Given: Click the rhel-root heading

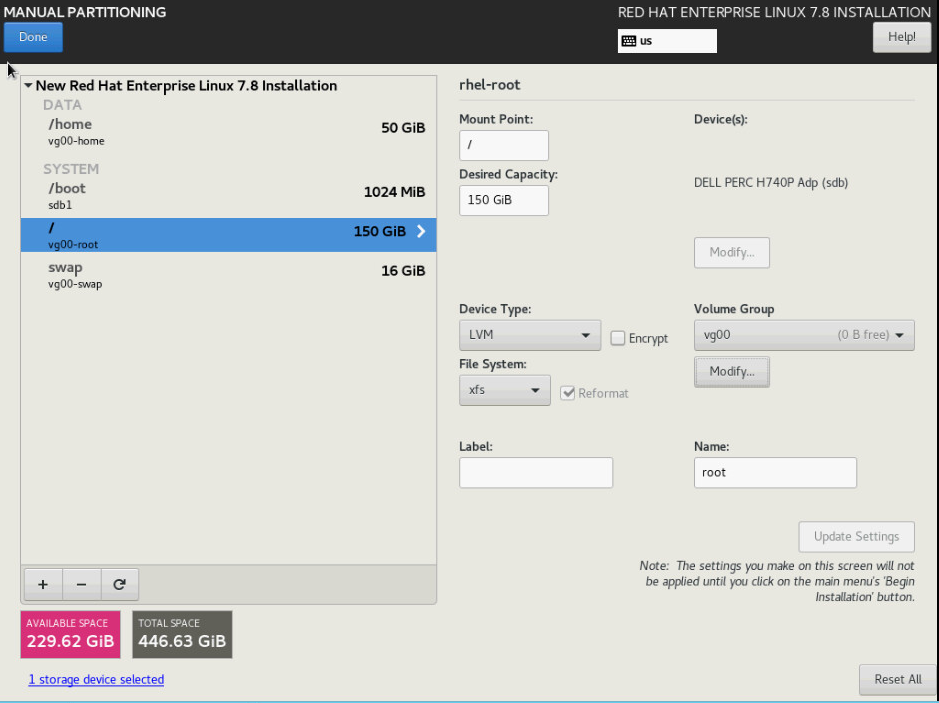Looking at the screenshot, I should click(489, 85).
